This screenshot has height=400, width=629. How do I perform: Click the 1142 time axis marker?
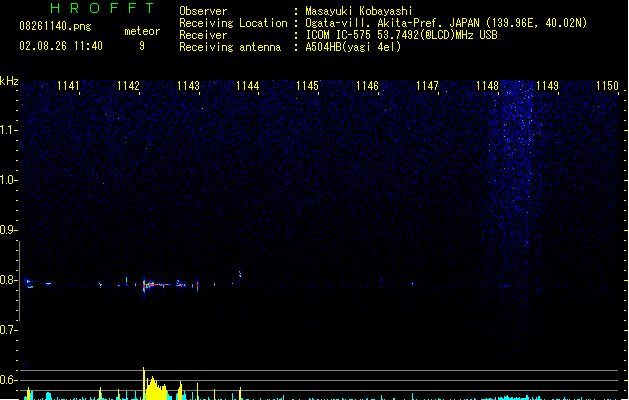coord(128,86)
